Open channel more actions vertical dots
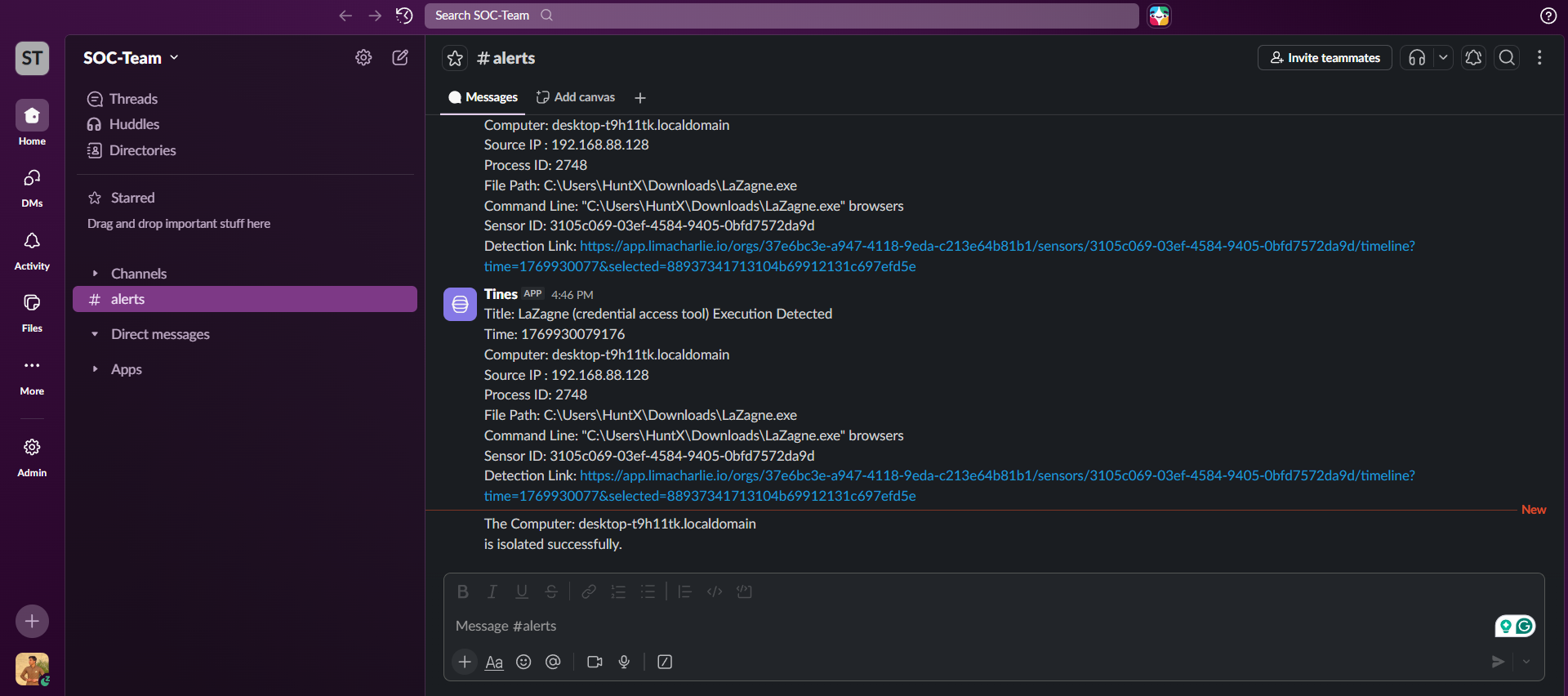Image resolution: width=1568 pixels, height=696 pixels. (x=1539, y=58)
